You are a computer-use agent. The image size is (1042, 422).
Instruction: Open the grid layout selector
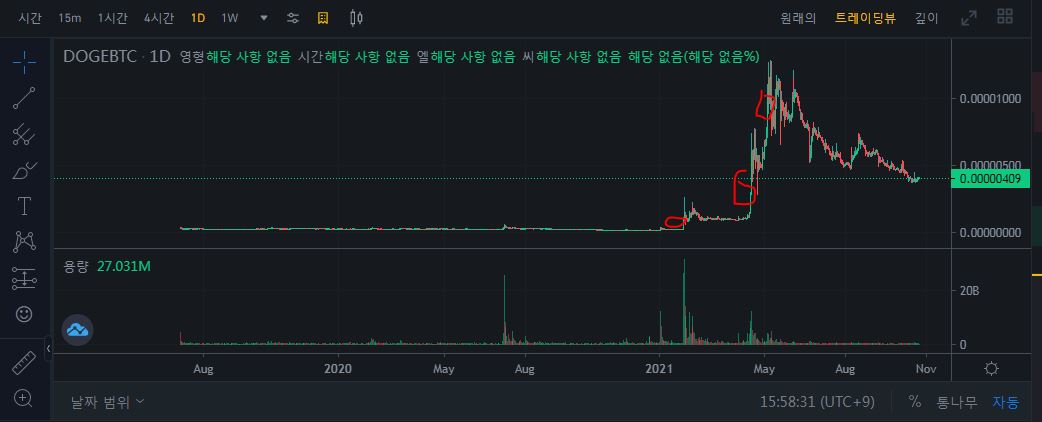point(1005,17)
